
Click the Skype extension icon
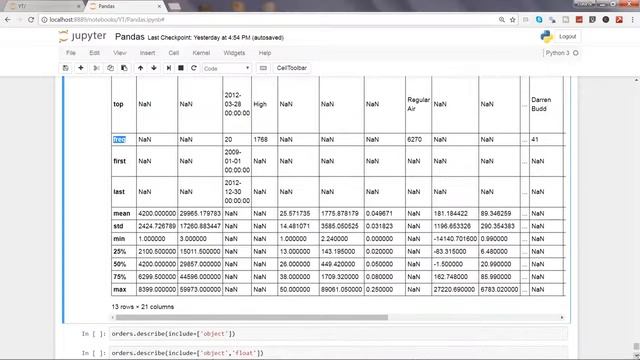(x=539, y=20)
